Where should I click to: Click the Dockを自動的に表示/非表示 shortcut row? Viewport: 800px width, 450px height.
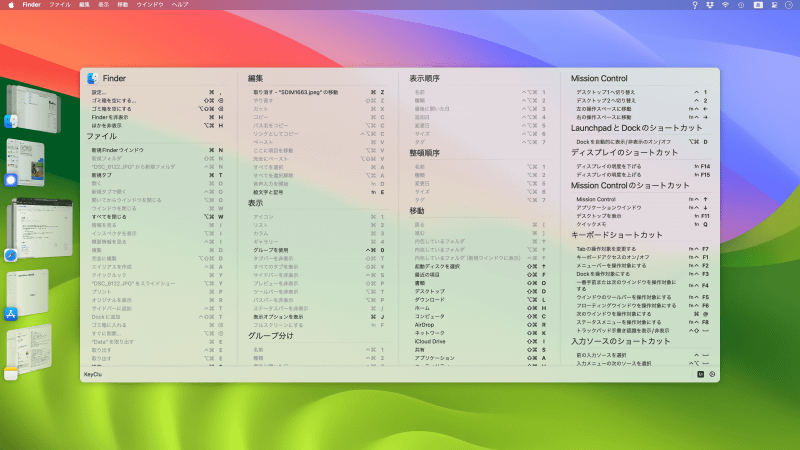pos(642,142)
